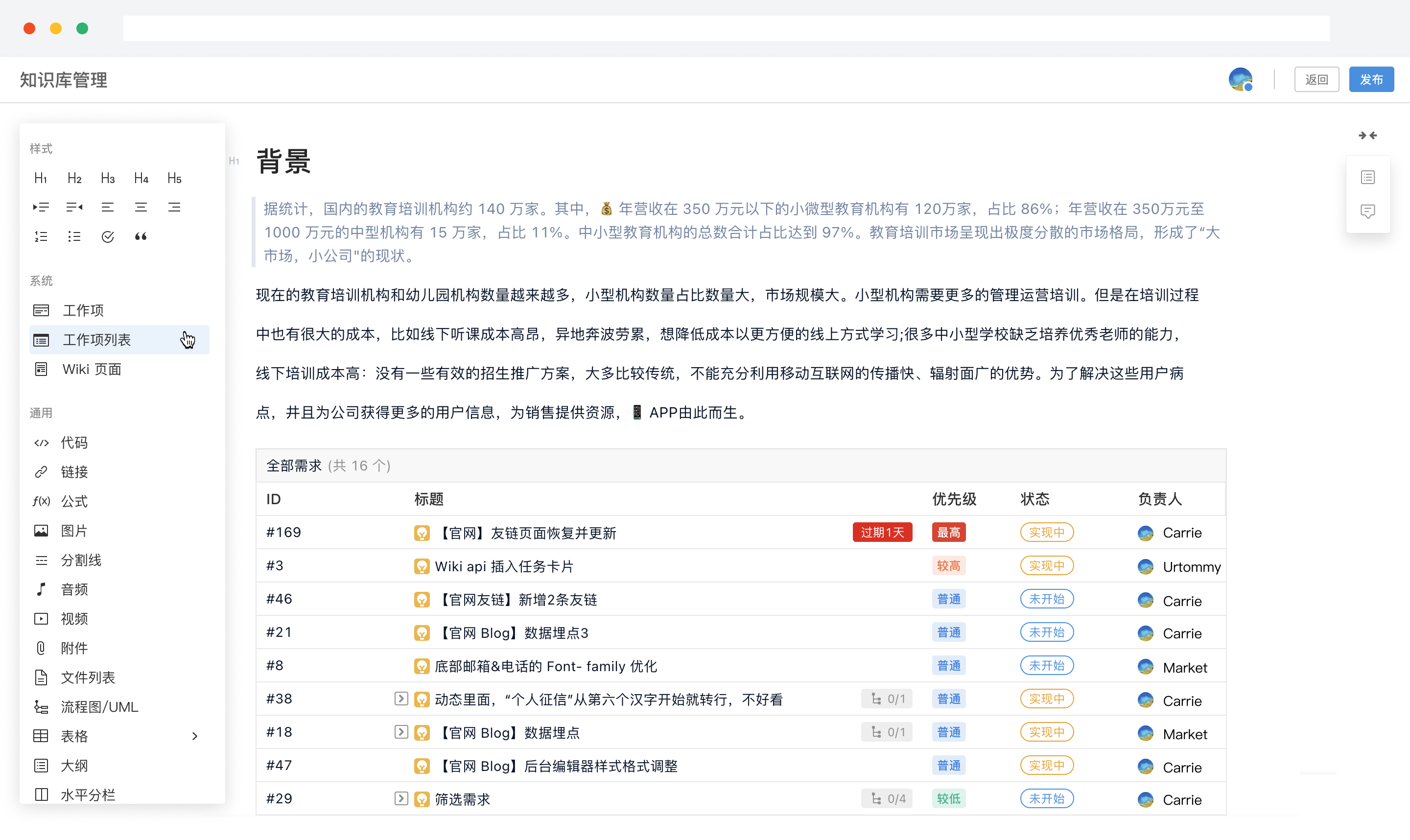Open the Wiki 页面 insert option

coord(91,369)
